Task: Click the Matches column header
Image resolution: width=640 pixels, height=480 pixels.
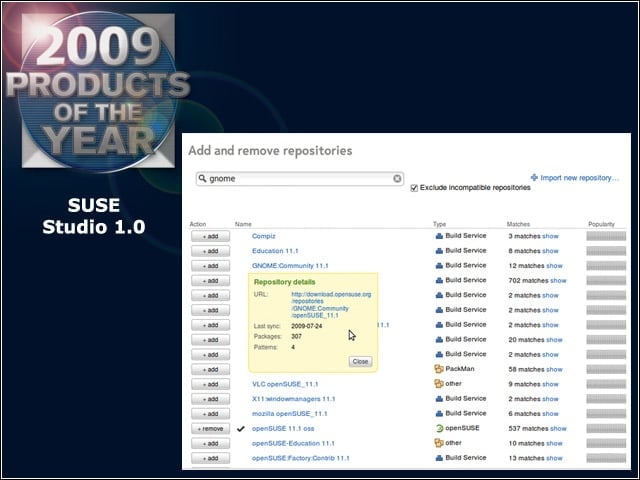Action: click(x=518, y=224)
